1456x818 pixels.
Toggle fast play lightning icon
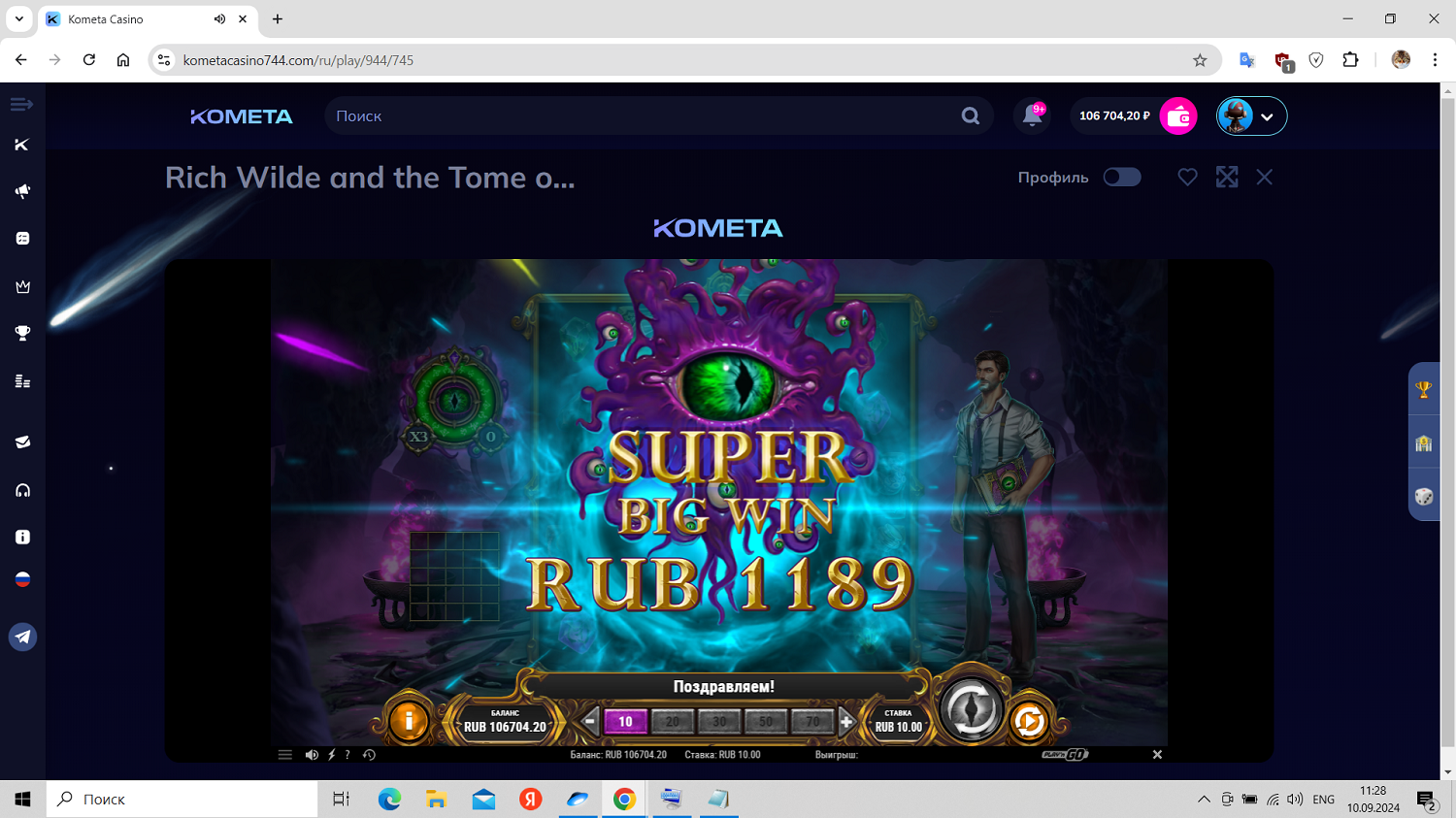tap(331, 754)
